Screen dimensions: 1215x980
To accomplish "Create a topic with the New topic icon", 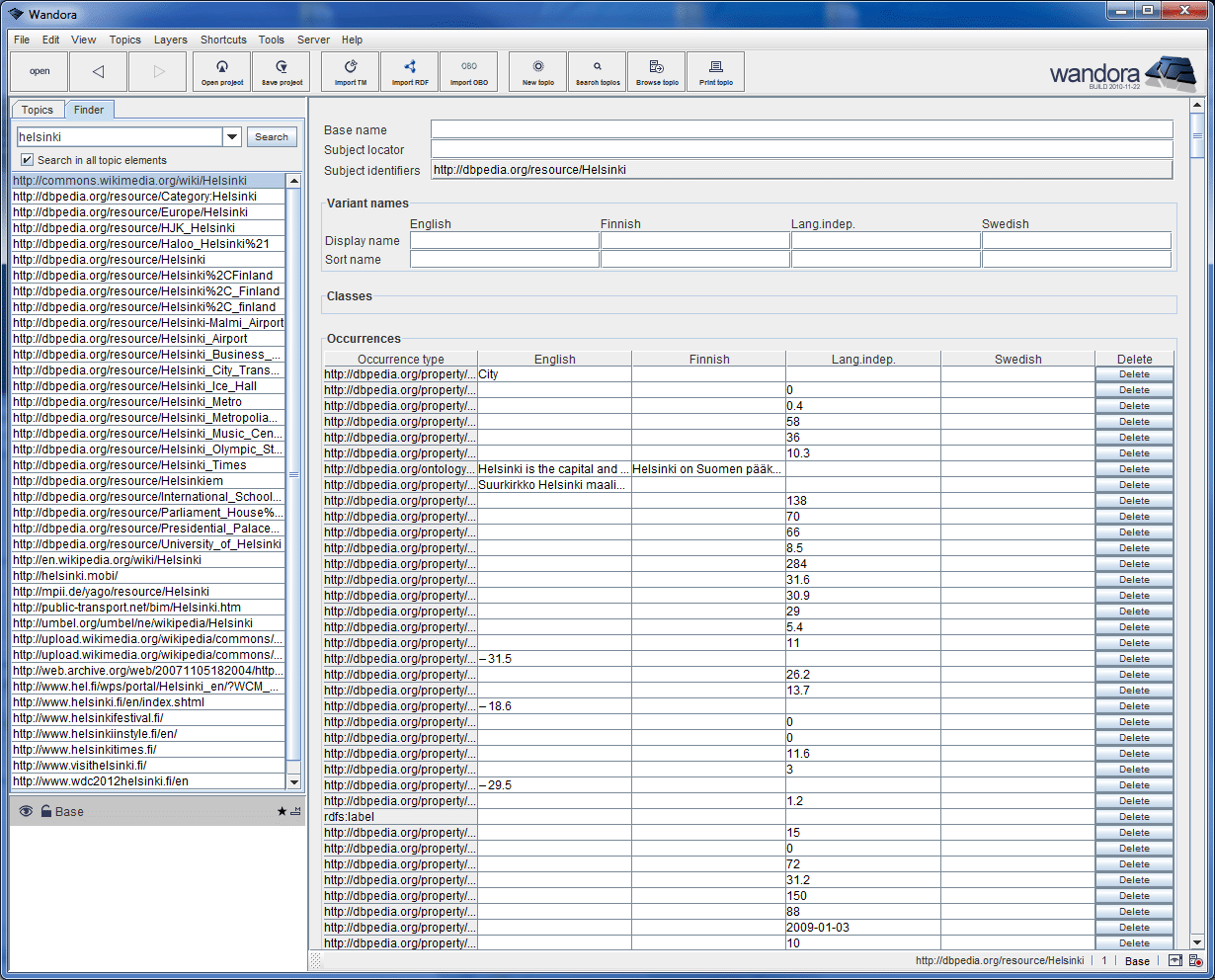I will [536, 71].
